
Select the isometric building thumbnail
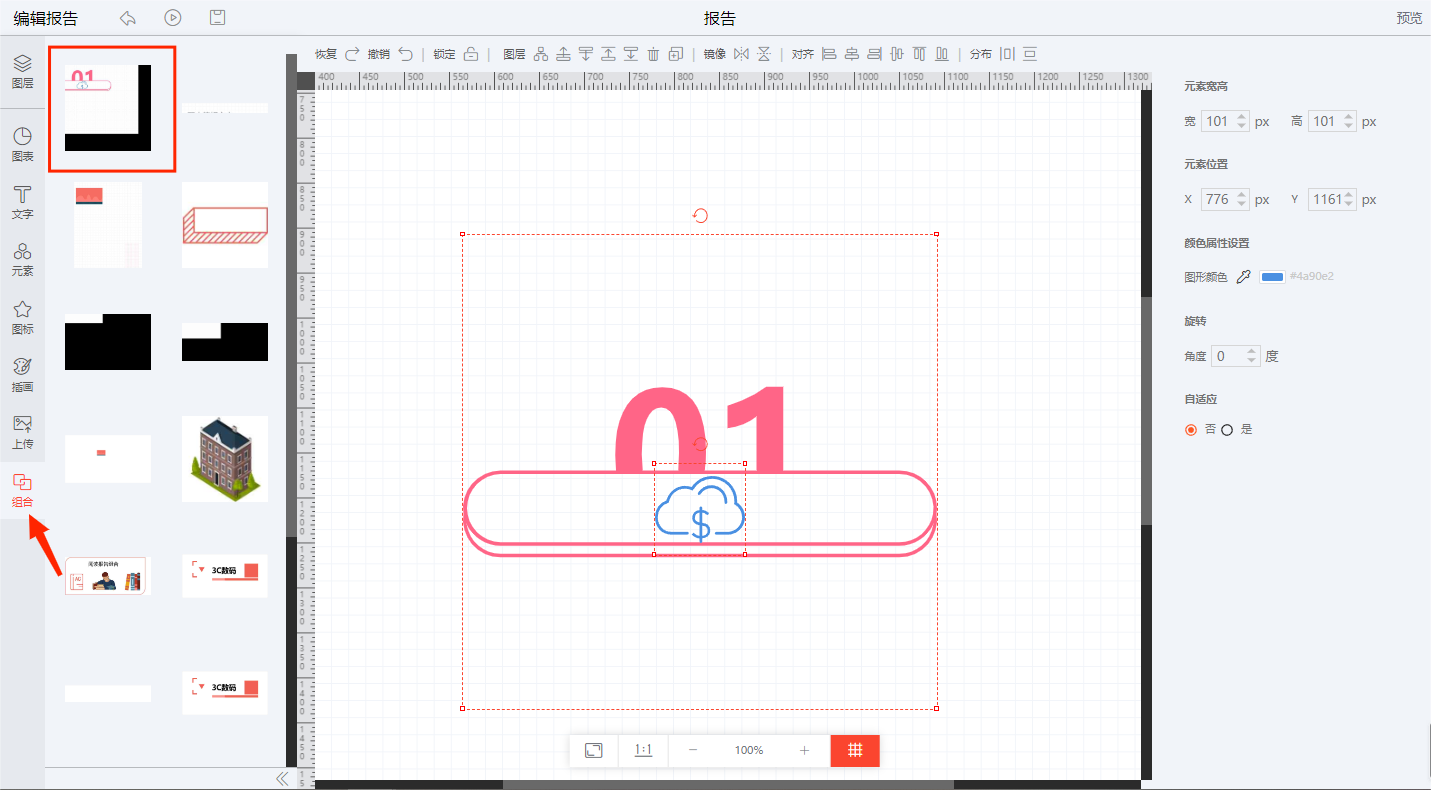click(x=225, y=458)
